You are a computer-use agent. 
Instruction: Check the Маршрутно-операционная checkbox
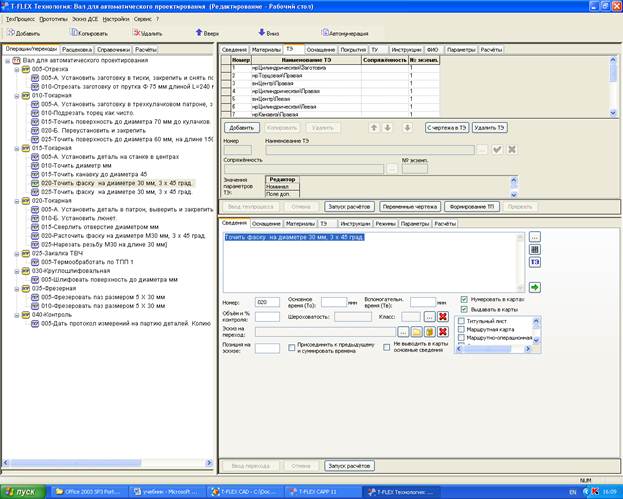(461, 338)
